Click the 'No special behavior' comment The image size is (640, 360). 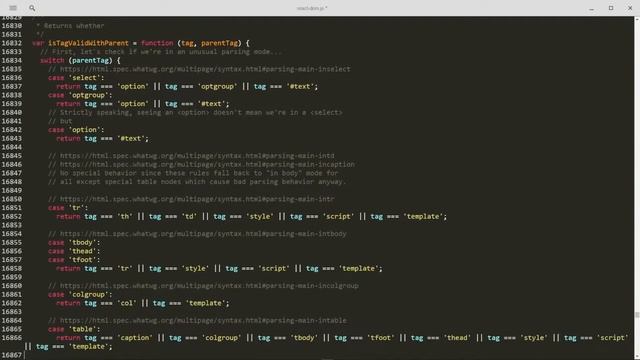193,173
